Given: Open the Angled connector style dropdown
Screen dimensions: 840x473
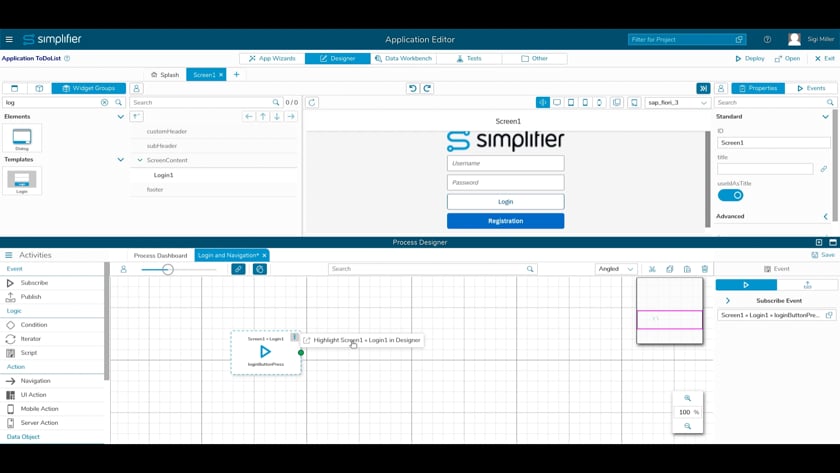Looking at the screenshot, I should (616, 269).
